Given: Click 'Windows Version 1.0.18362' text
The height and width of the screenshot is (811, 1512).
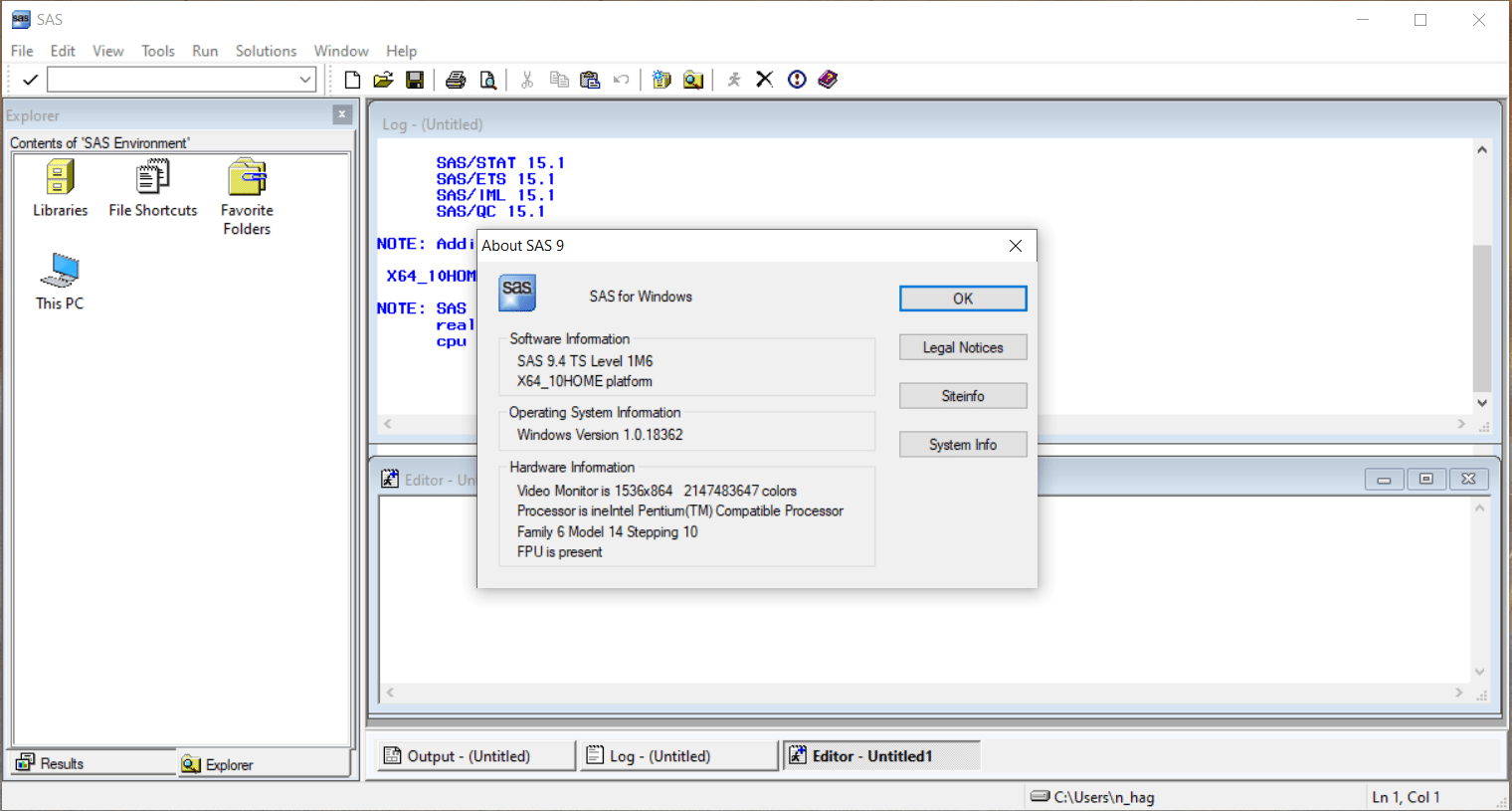Looking at the screenshot, I should coord(600,435).
